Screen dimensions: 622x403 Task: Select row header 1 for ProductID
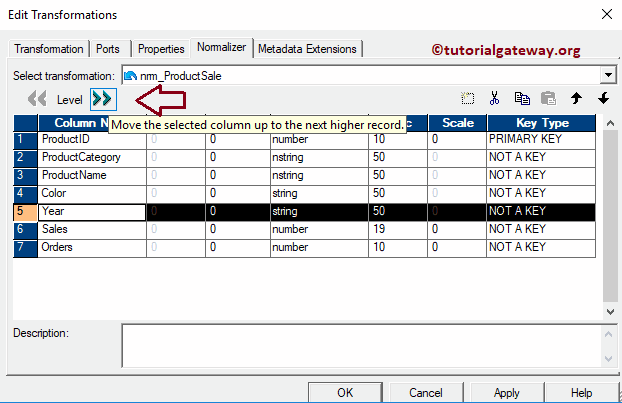pos(25,140)
